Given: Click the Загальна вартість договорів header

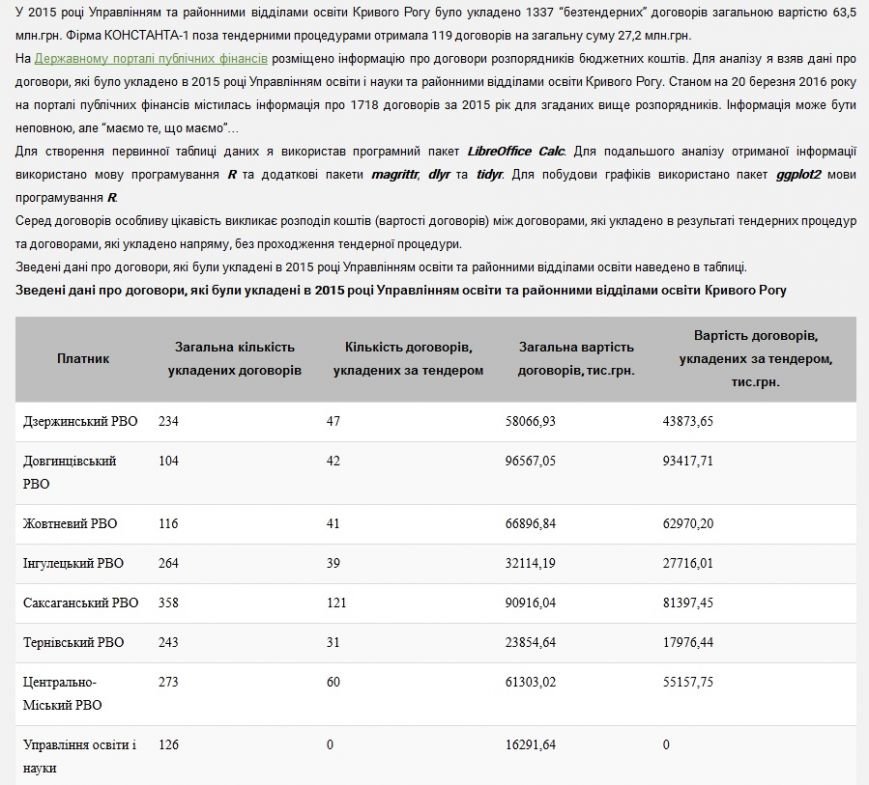Looking at the screenshot, I should pyautogui.click(x=576, y=359).
